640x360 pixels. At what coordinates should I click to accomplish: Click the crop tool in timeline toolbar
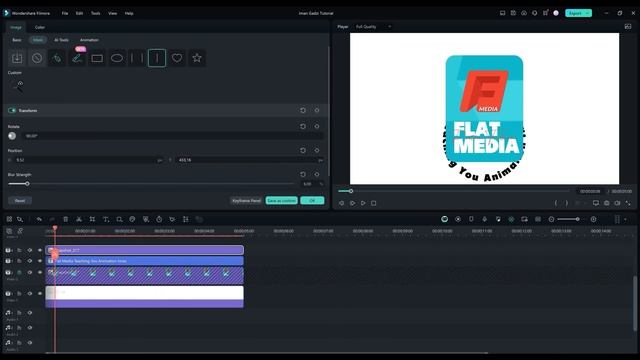click(x=92, y=219)
